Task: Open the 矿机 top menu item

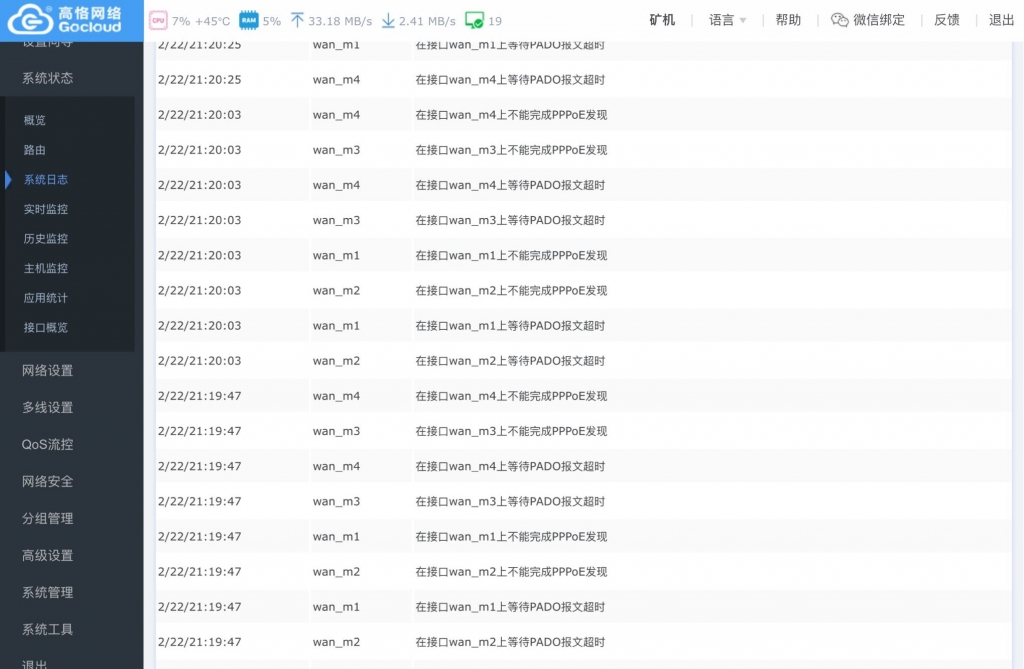Action: point(662,20)
